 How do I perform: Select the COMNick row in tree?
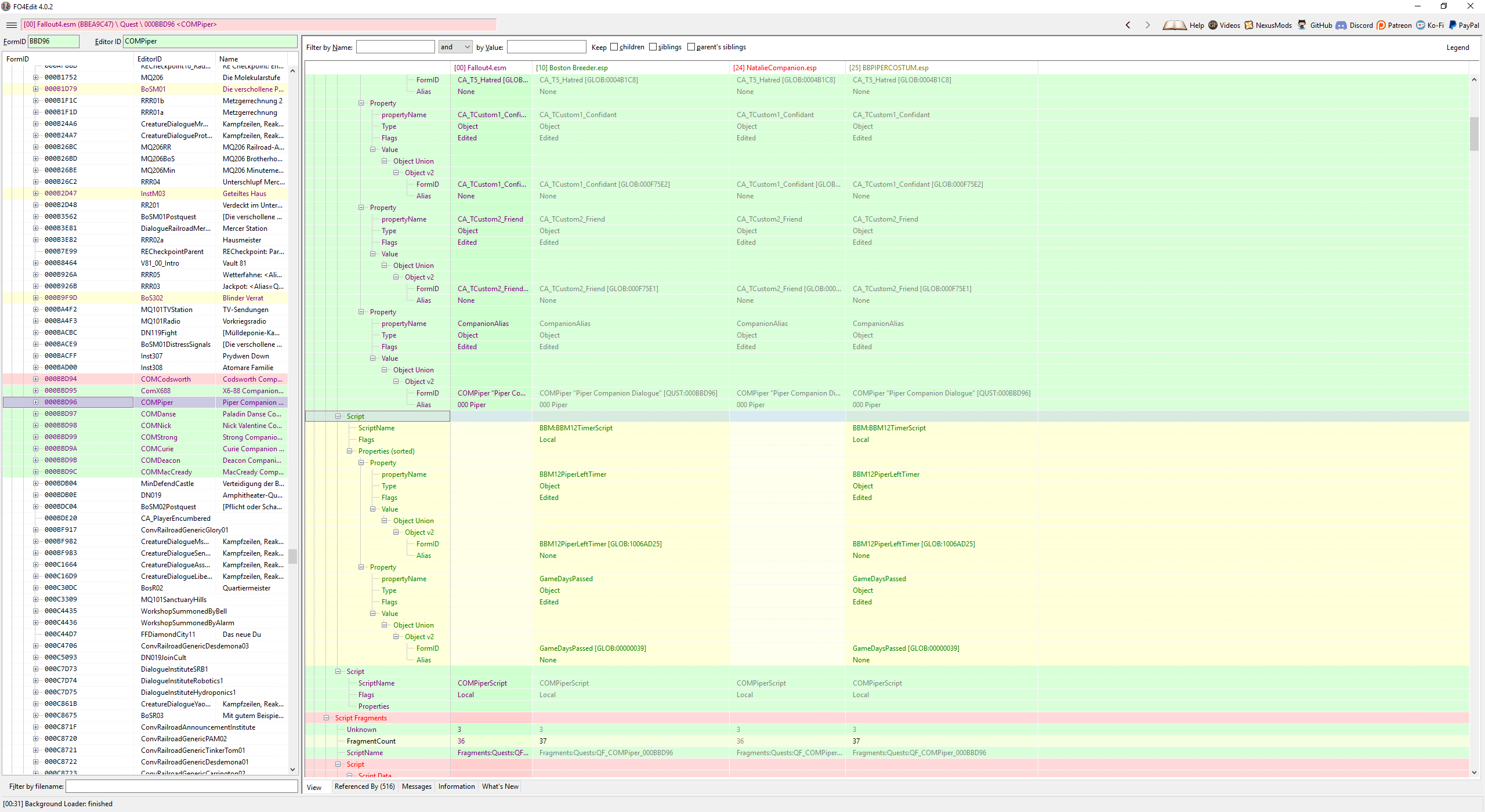pyautogui.click(x=145, y=425)
